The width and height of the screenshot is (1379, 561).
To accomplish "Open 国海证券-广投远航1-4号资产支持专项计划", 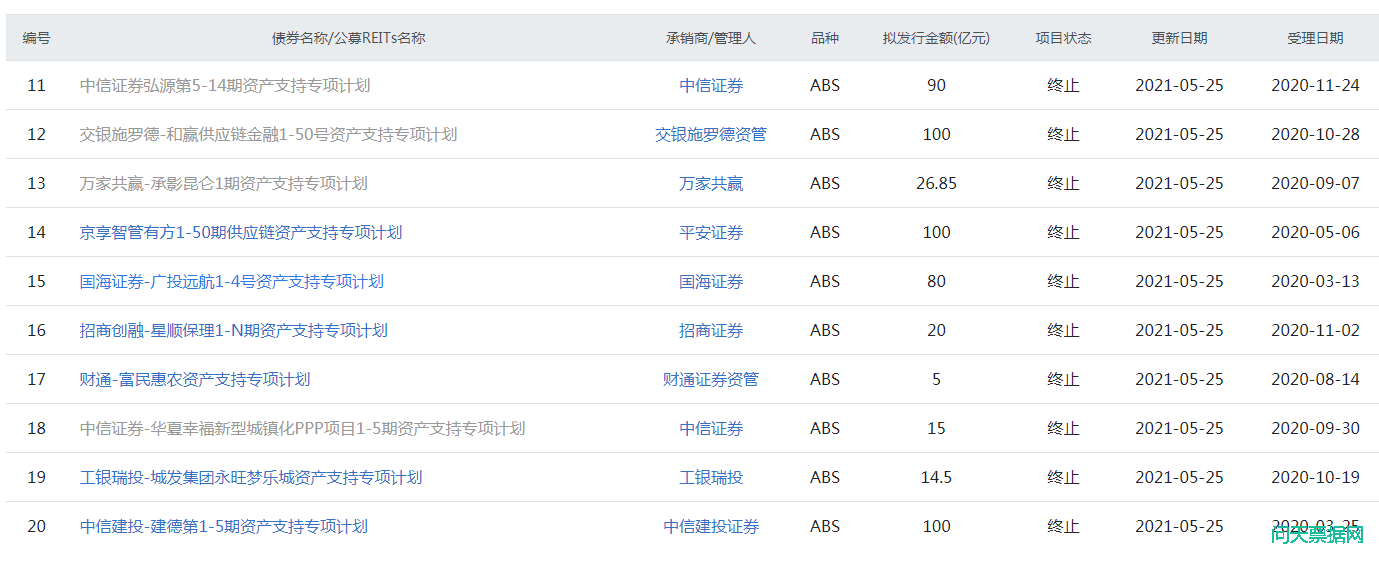I will 232,282.
